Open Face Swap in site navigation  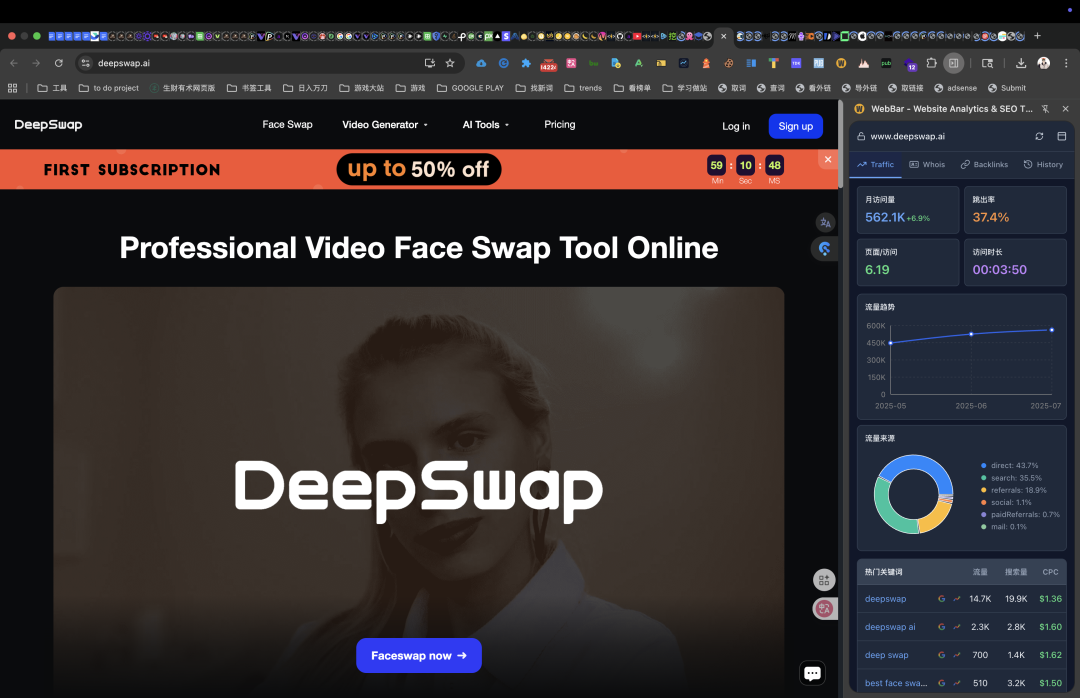coord(287,125)
